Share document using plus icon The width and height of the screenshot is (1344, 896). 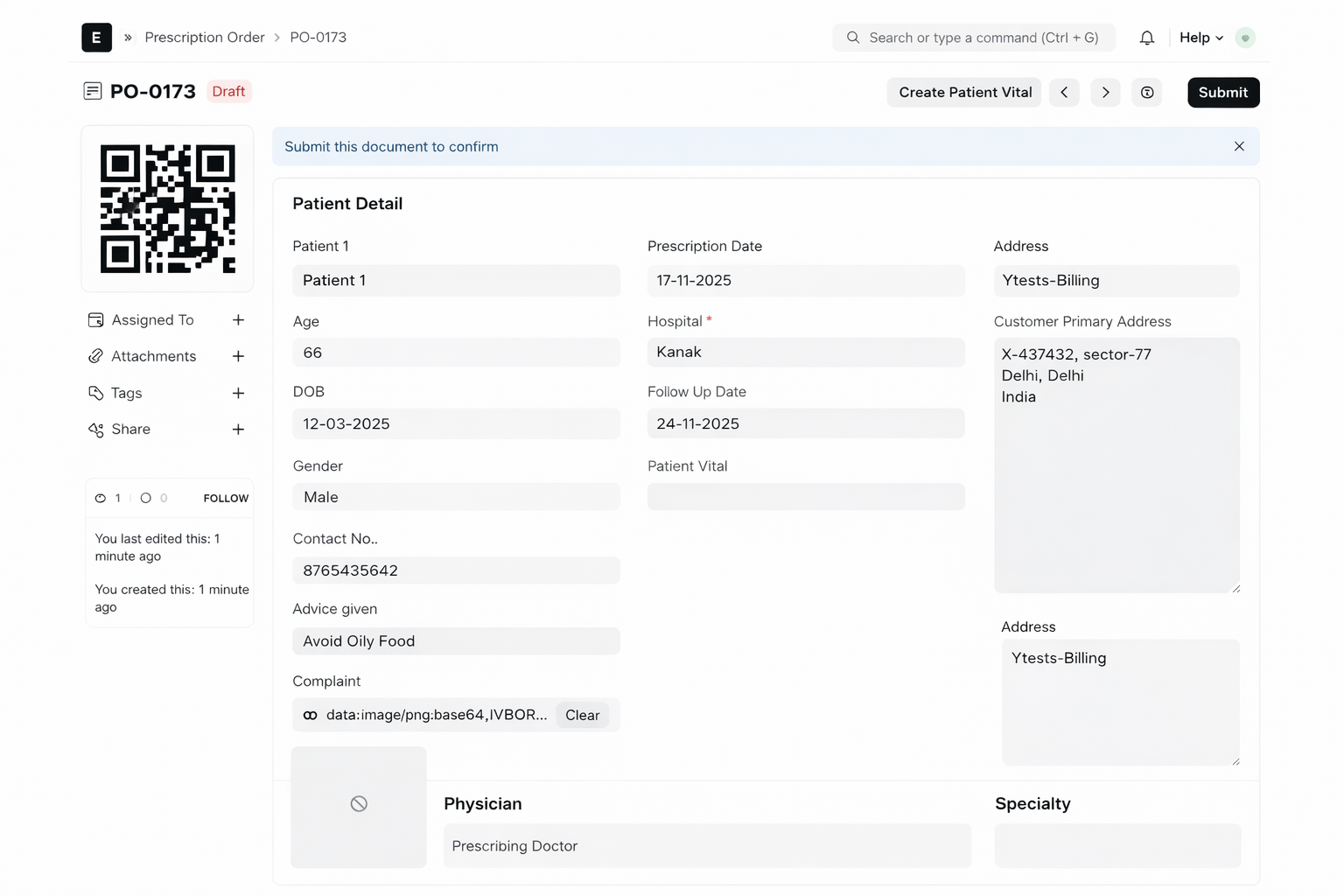pos(238,430)
